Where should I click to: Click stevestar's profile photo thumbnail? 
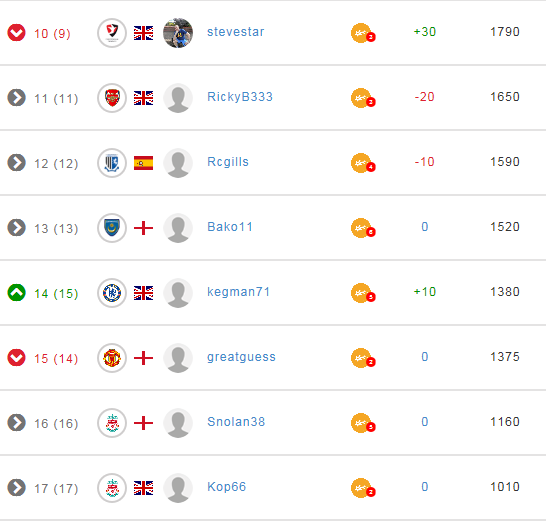coord(178,33)
